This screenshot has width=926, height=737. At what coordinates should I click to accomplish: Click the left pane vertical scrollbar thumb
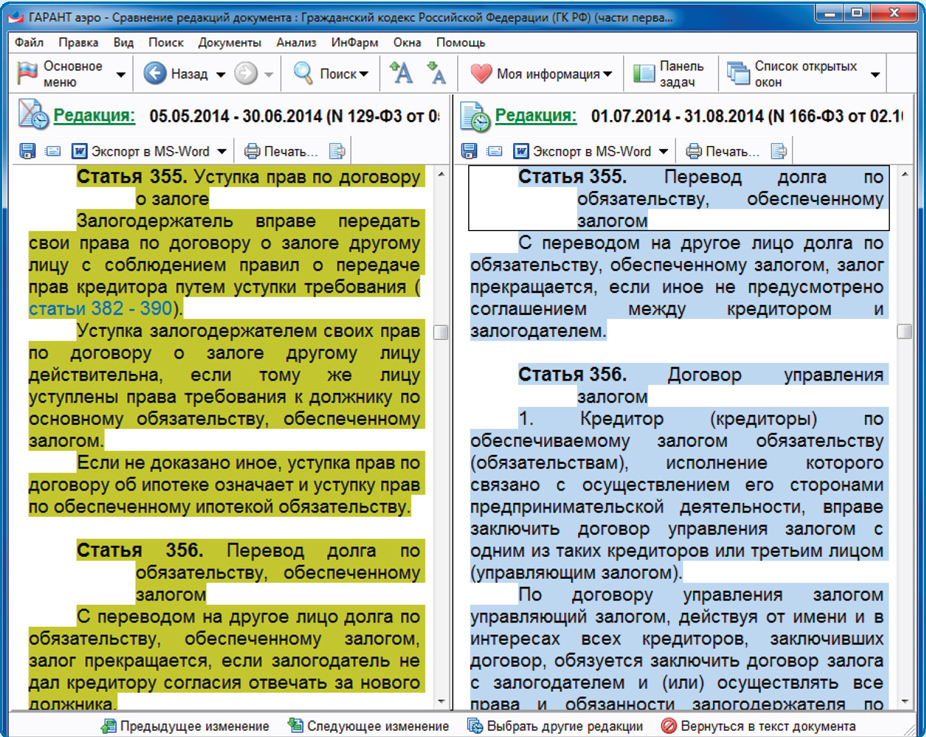[x=440, y=332]
